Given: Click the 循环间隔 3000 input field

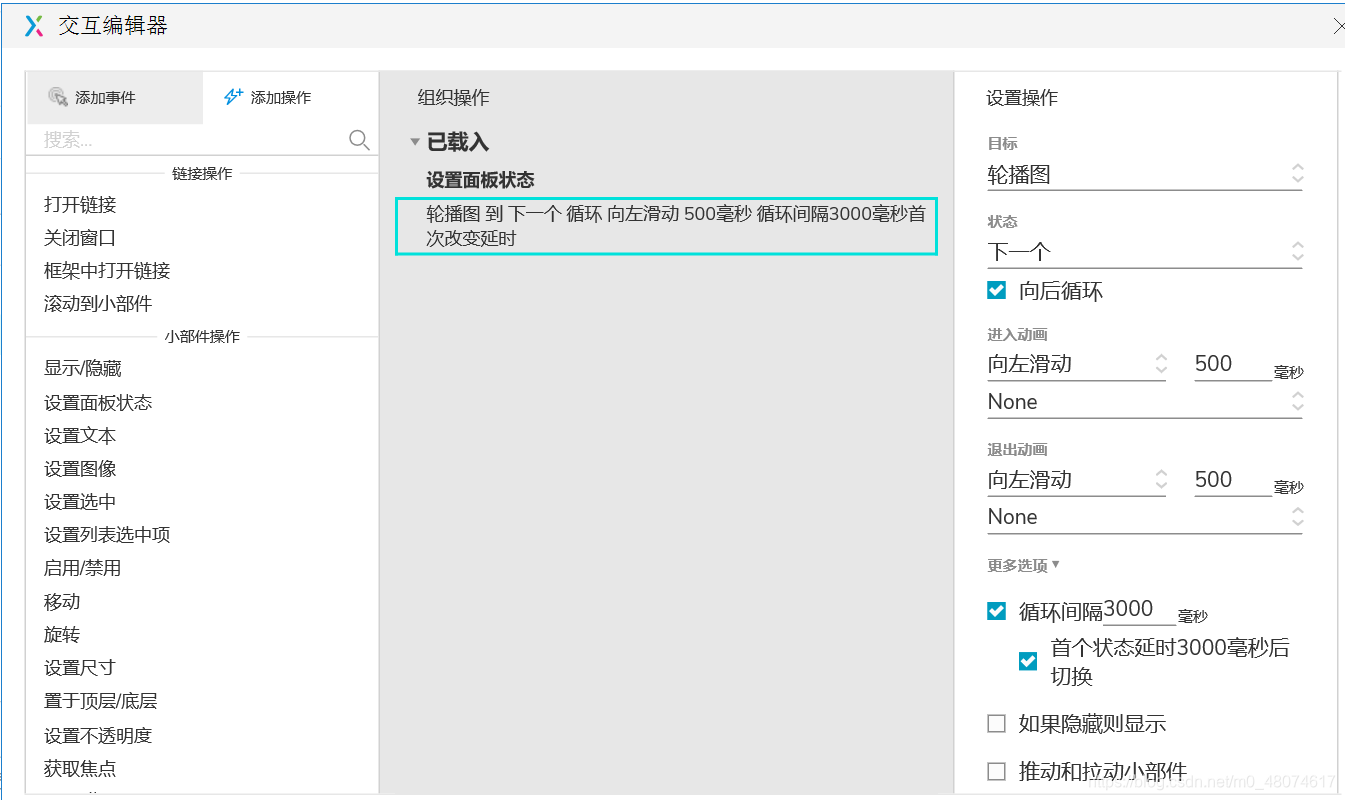Looking at the screenshot, I should [1139, 610].
